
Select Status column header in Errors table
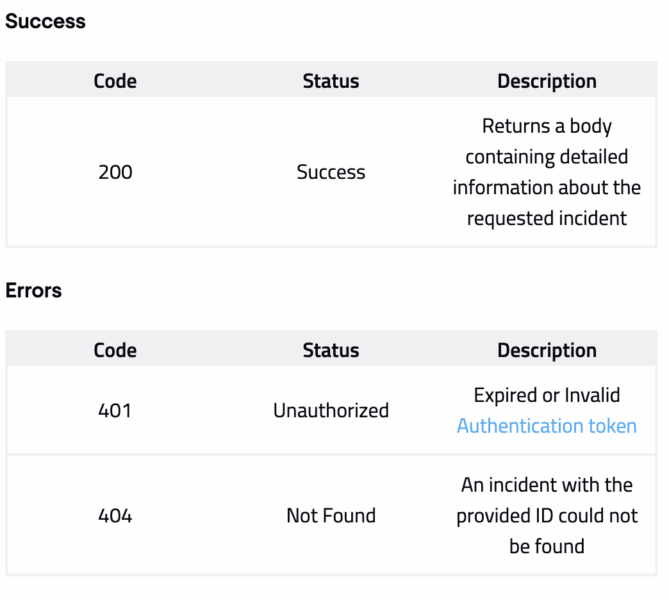coord(330,350)
